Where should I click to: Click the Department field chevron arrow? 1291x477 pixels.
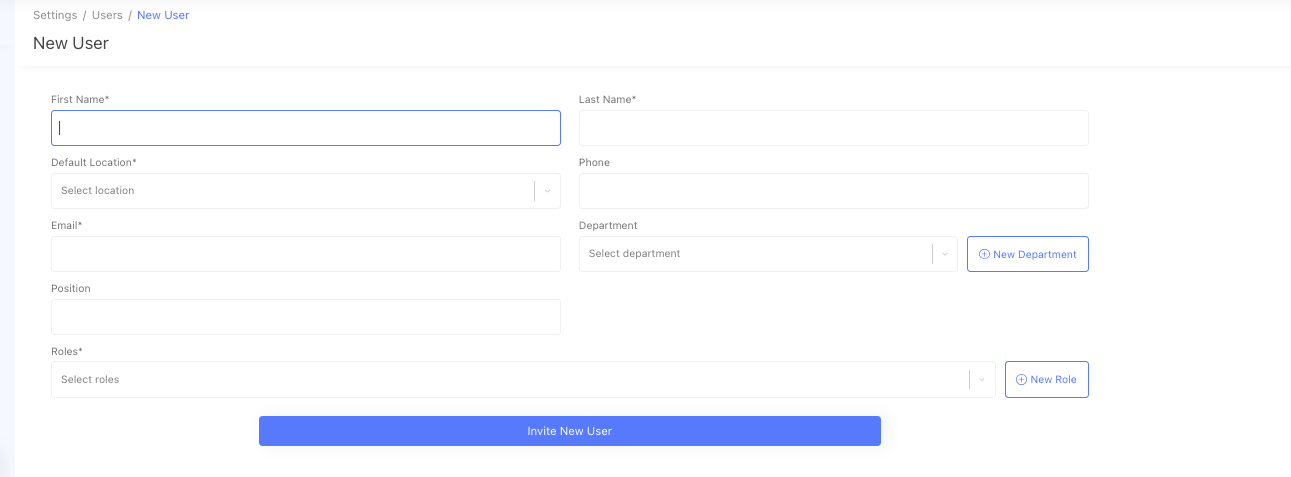pos(945,254)
